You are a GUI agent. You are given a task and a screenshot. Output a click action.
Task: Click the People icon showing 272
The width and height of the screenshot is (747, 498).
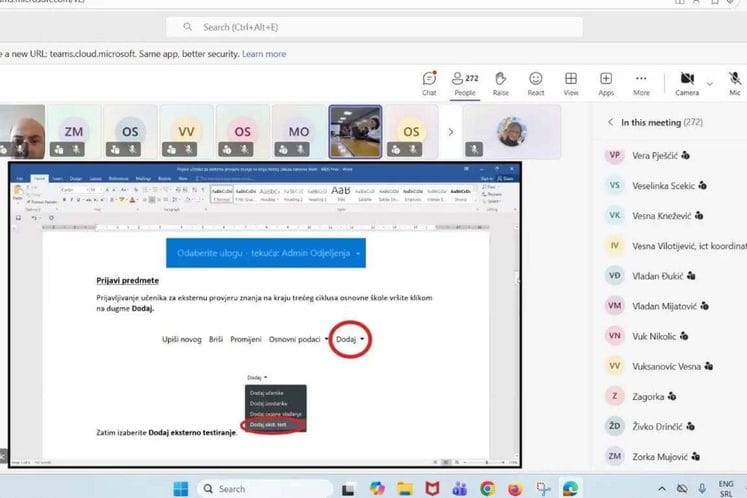(464, 83)
